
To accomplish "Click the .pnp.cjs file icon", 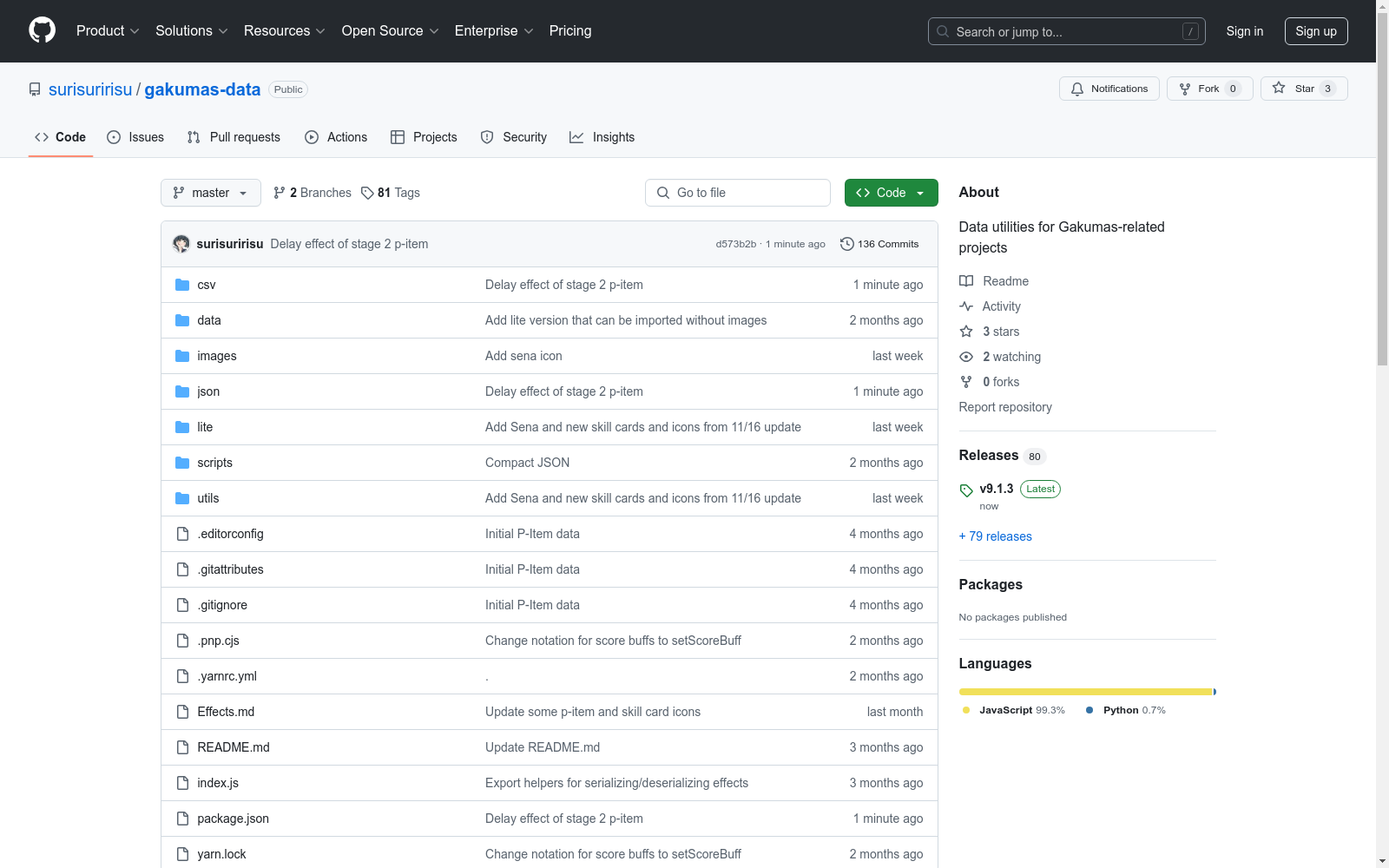I will point(182,641).
